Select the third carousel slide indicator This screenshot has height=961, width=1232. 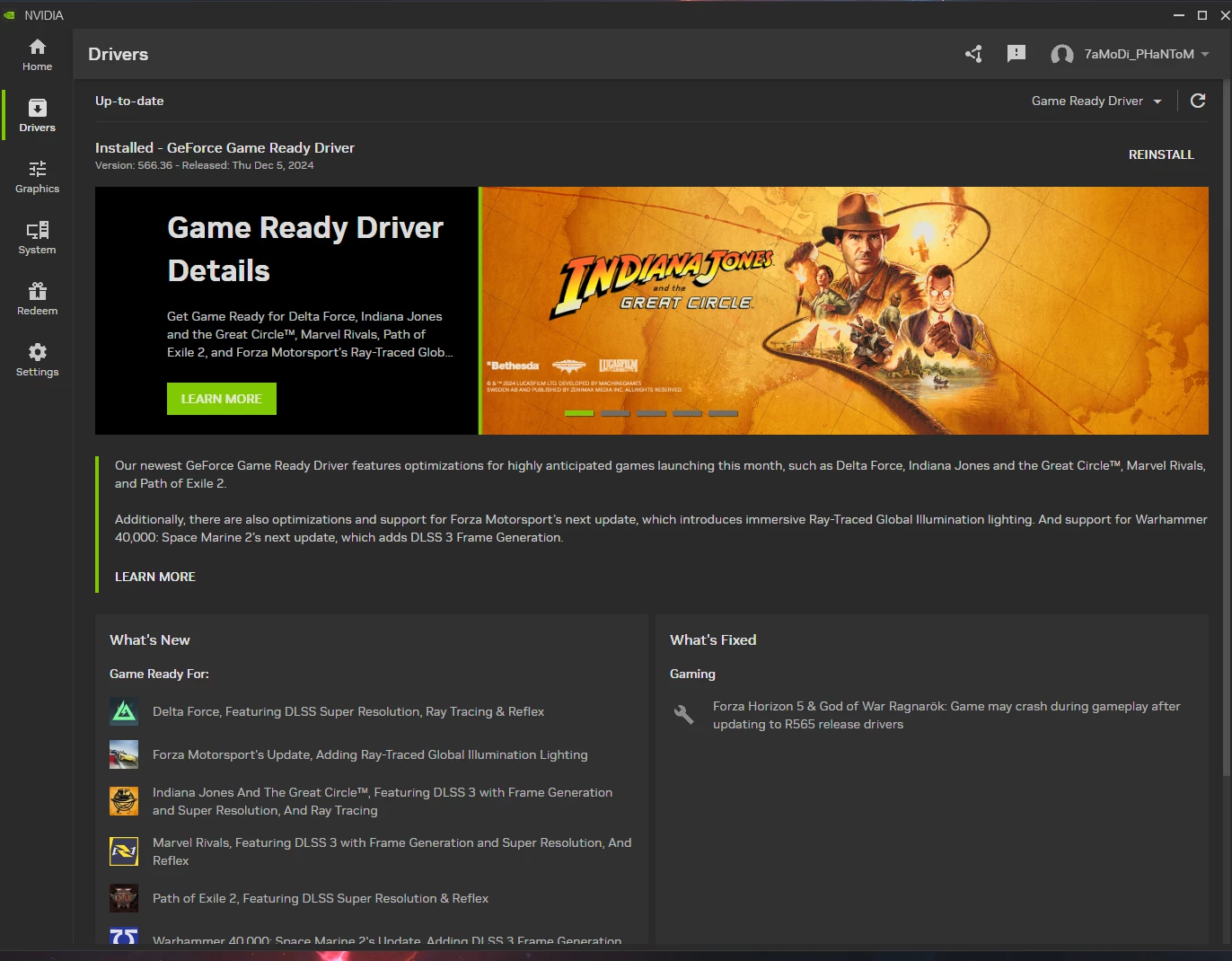651,413
